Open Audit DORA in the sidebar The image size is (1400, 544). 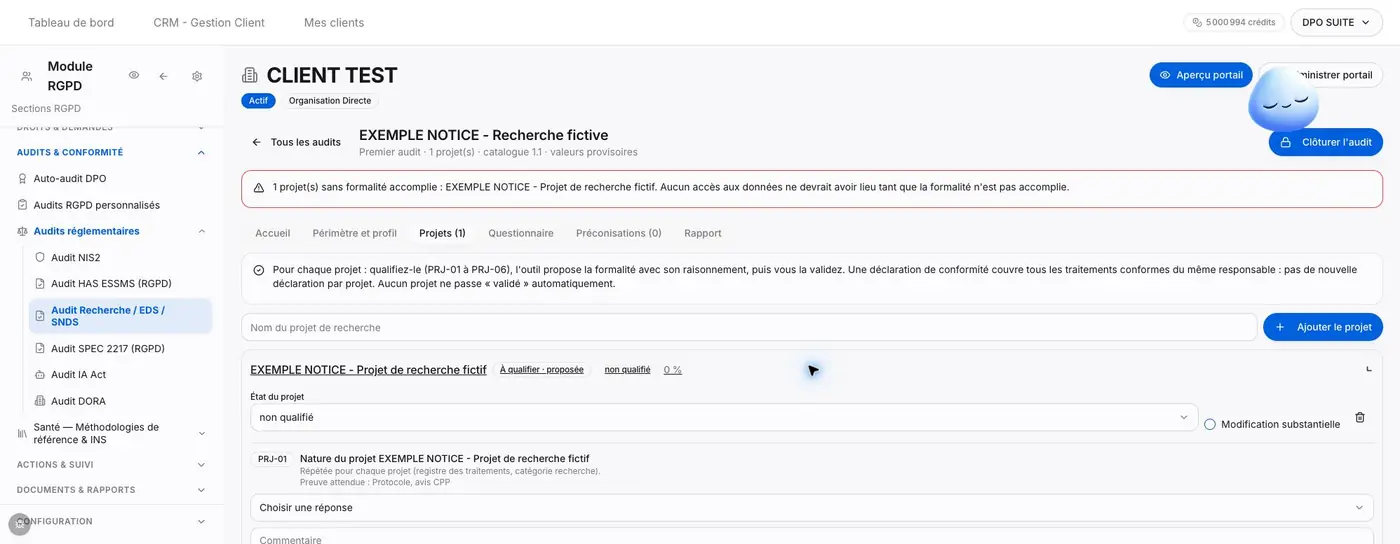[78, 401]
